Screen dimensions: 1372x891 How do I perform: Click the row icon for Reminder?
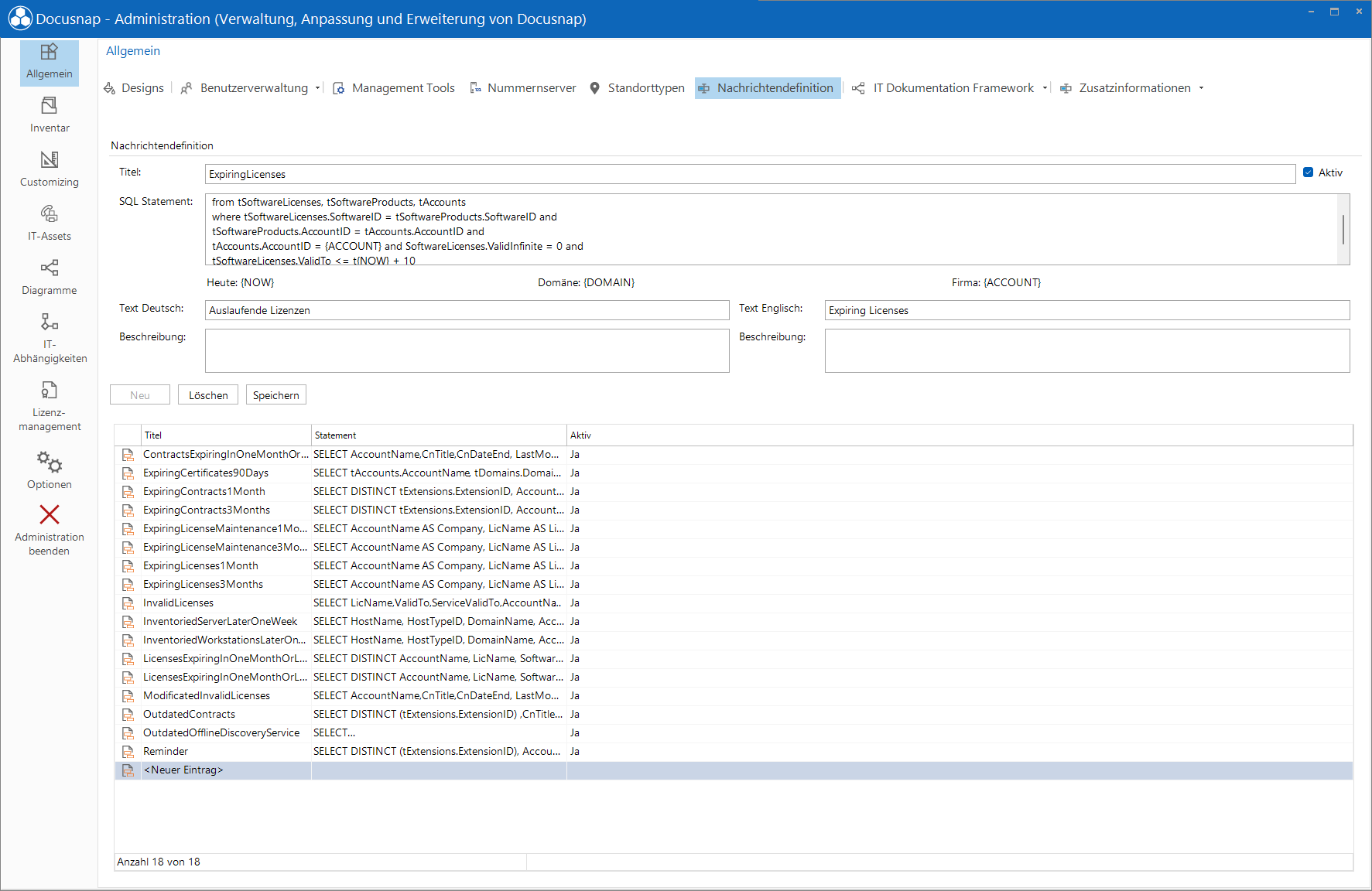pos(128,752)
